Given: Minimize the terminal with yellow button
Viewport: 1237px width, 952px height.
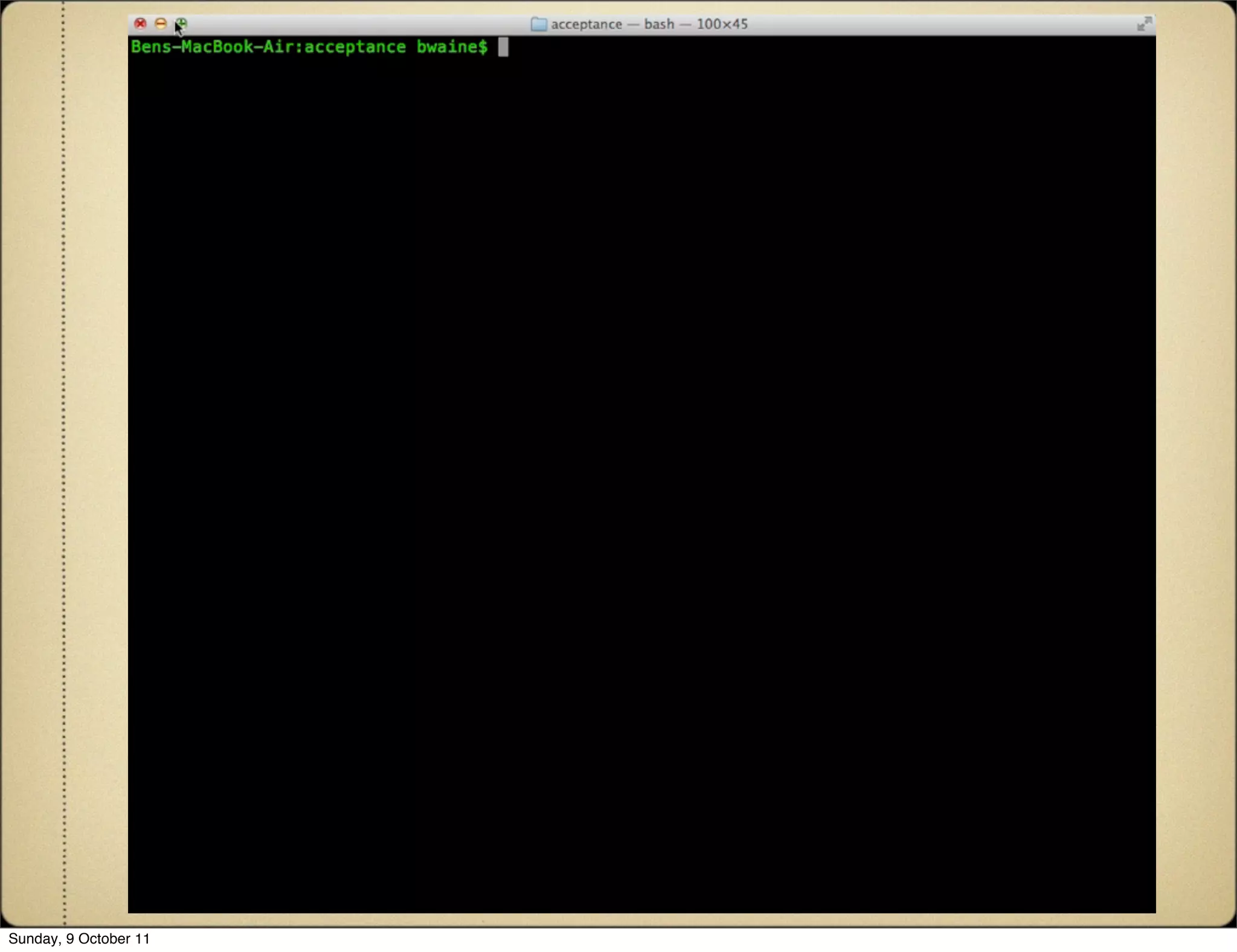Looking at the screenshot, I should [161, 24].
